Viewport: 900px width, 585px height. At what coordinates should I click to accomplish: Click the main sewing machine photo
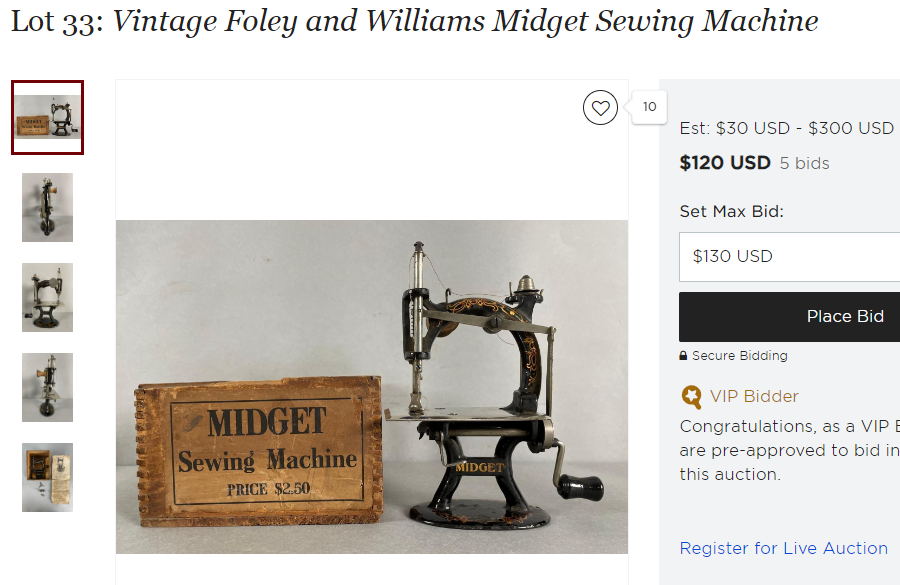pyautogui.click(x=372, y=386)
